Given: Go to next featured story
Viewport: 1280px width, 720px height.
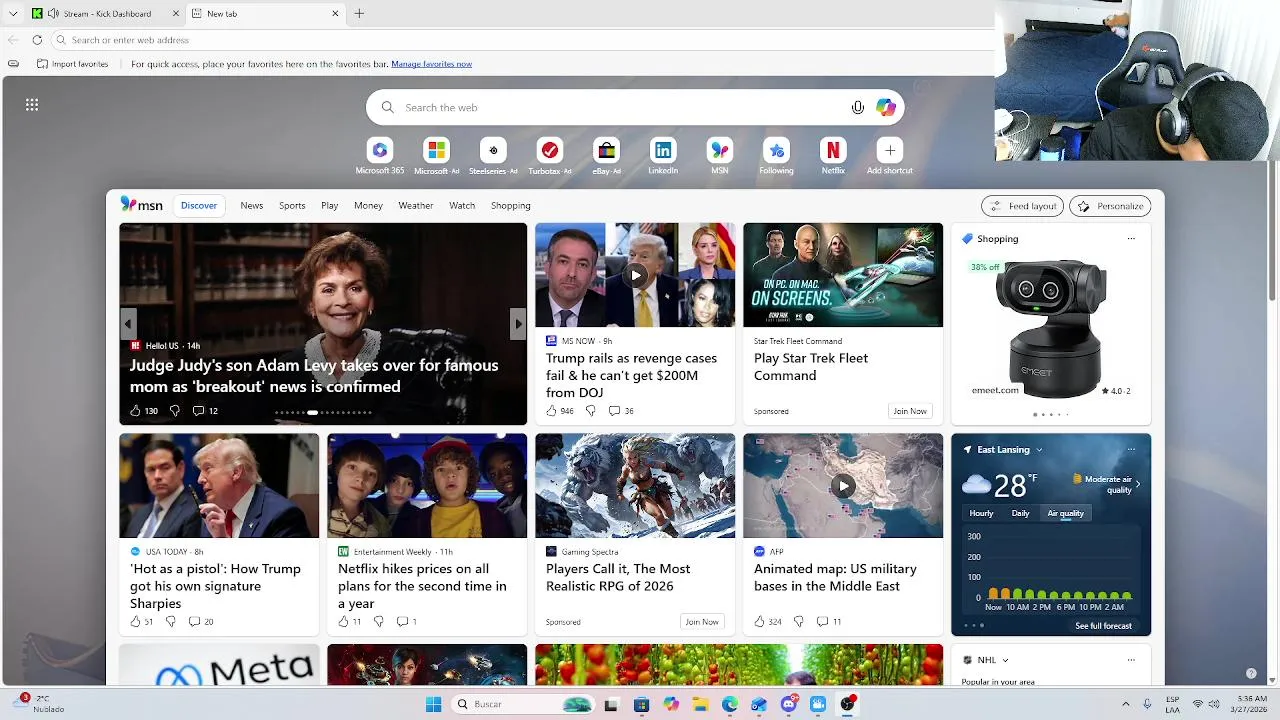Looking at the screenshot, I should [517, 324].
